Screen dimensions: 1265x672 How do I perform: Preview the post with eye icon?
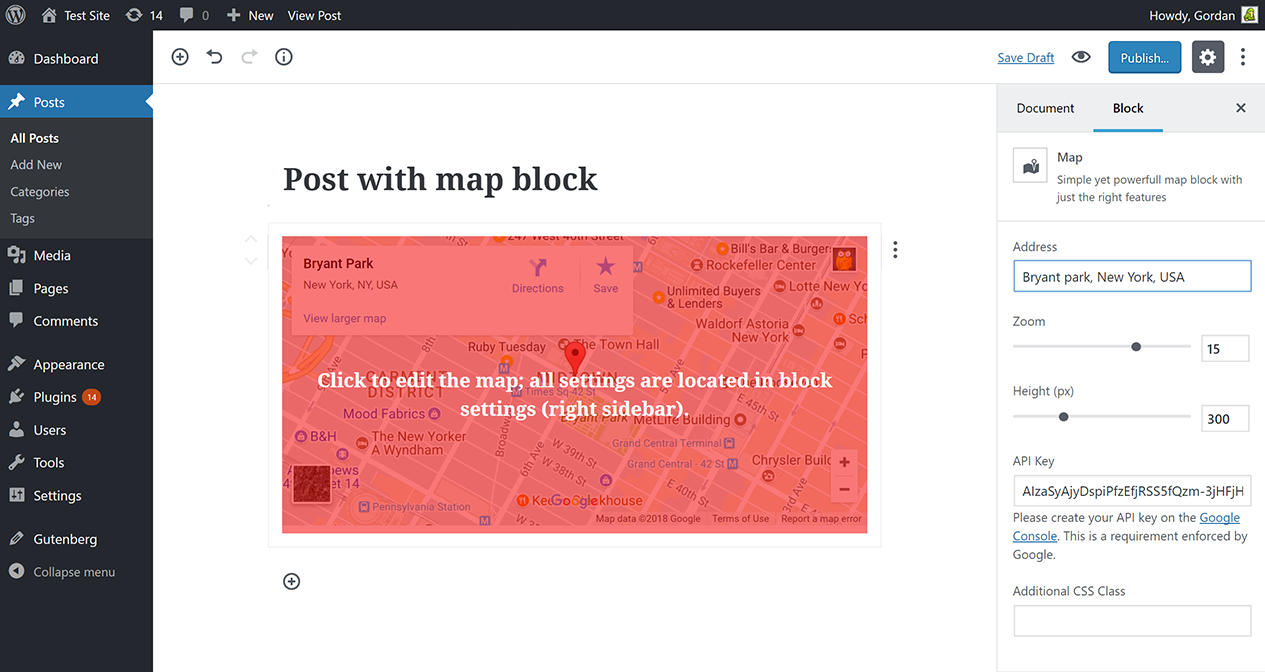tap(1081, 57)
